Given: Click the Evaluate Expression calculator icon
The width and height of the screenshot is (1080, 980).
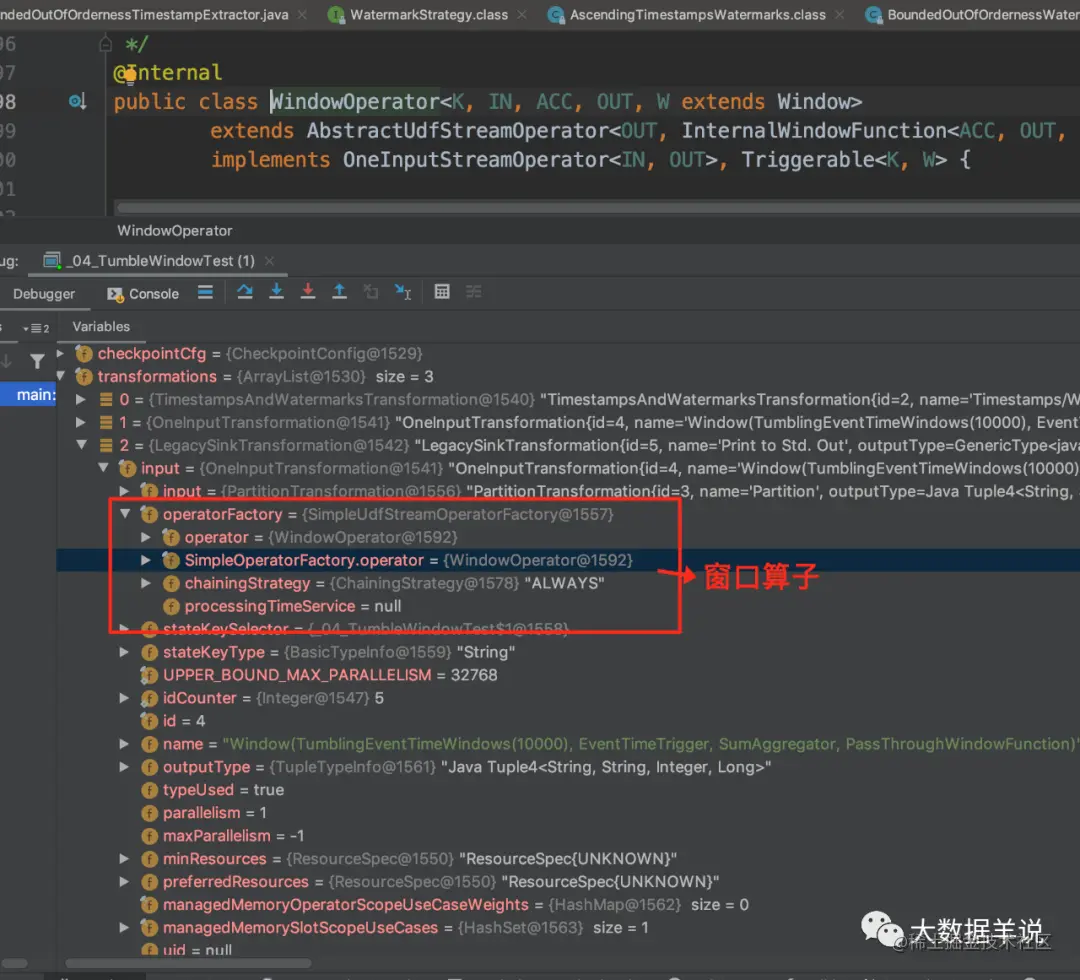Looking at the screenshot, I should pyautogui.click(x=442, y=292).
